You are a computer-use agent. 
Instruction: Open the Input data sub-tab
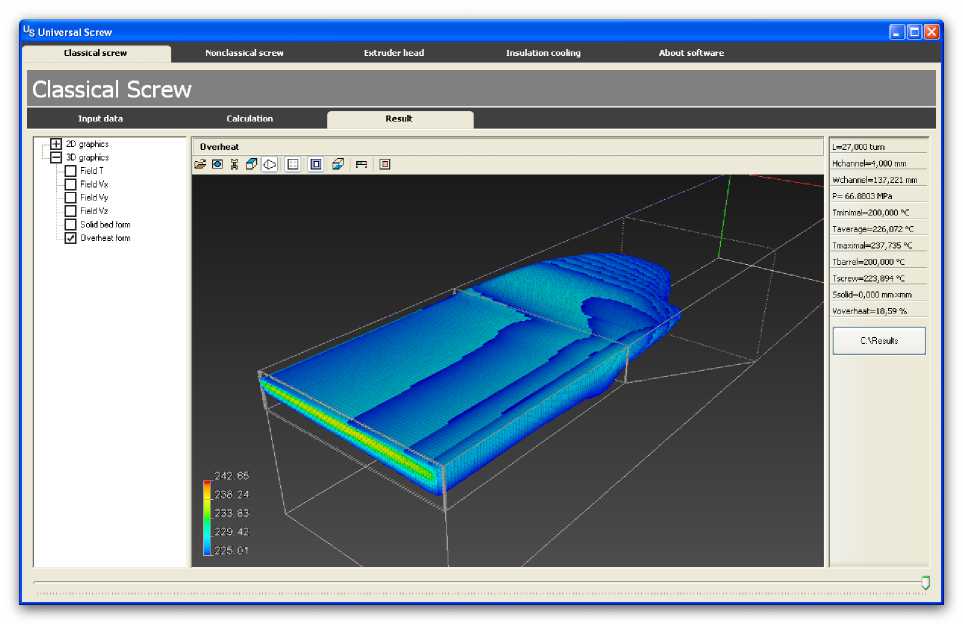(x=100, y=119)
